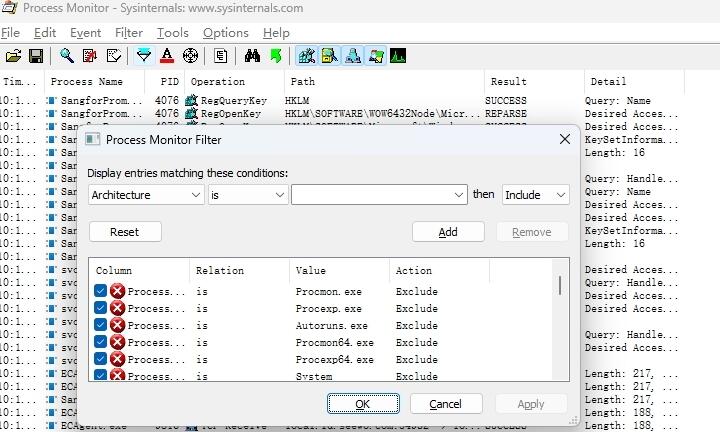Click the red X icon on Procmon.exe row
The image size is (720, 432).
(118, 291)
